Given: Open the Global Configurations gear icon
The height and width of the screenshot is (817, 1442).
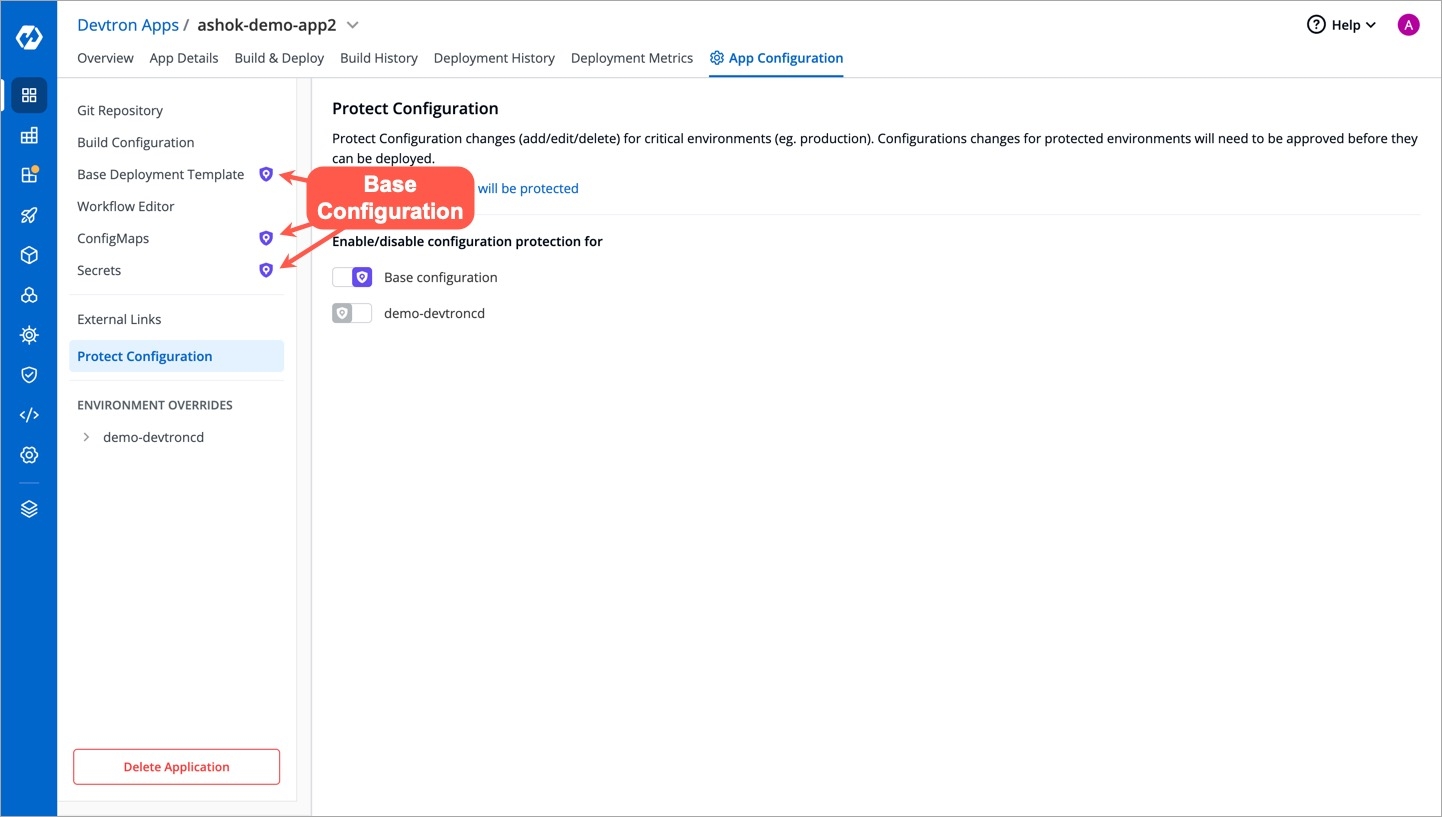Looking at the screenshot, I should (29, 455).
